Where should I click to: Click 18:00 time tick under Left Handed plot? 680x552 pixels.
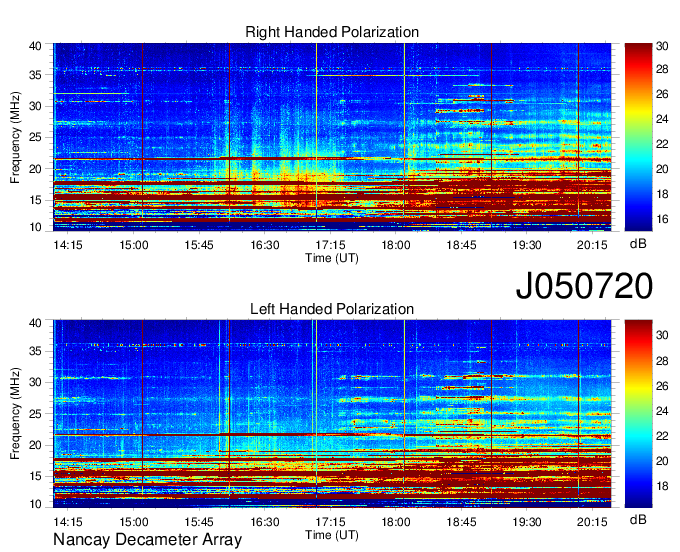click(396, 522)
